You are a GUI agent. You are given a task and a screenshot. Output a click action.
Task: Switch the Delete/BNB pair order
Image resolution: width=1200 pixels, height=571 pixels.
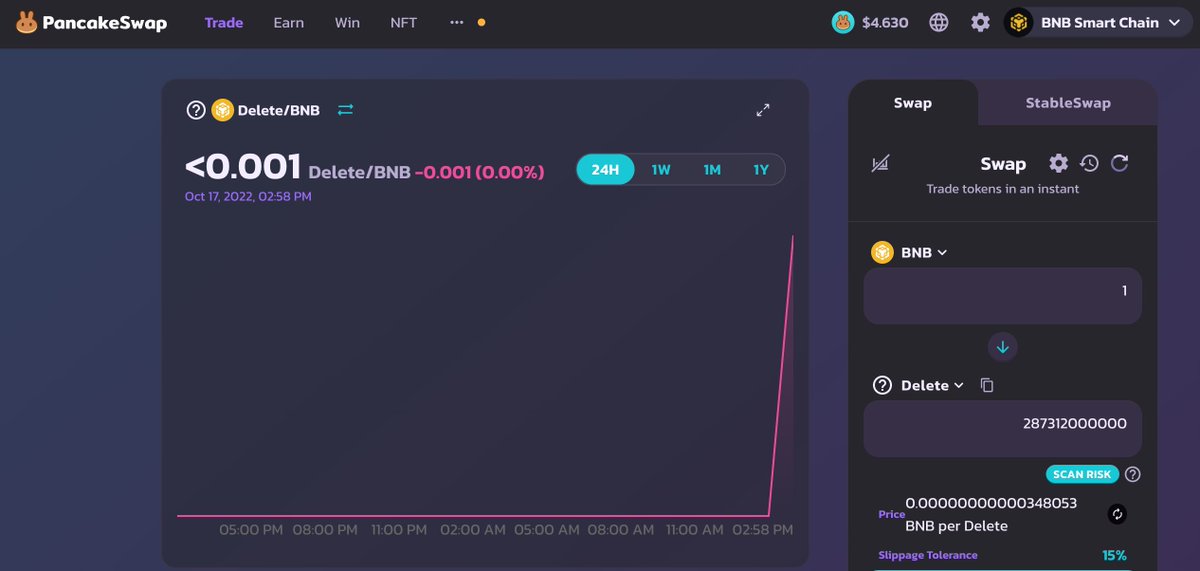[x=345, y=110]
